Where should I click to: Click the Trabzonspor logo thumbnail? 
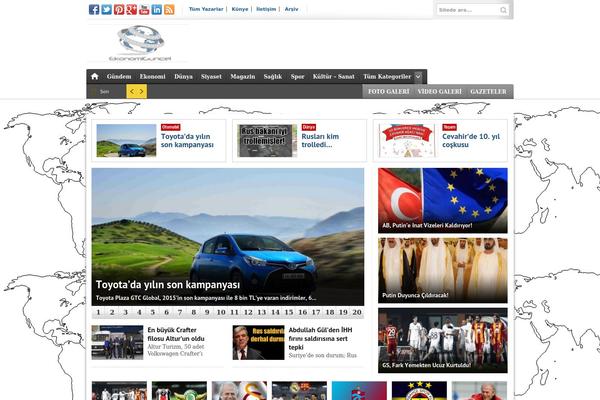point(359,390)
